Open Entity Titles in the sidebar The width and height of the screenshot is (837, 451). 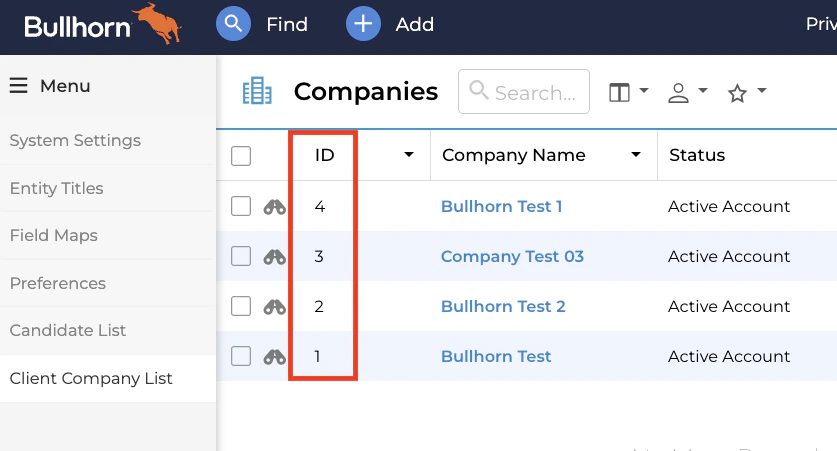tap(57, 188)
